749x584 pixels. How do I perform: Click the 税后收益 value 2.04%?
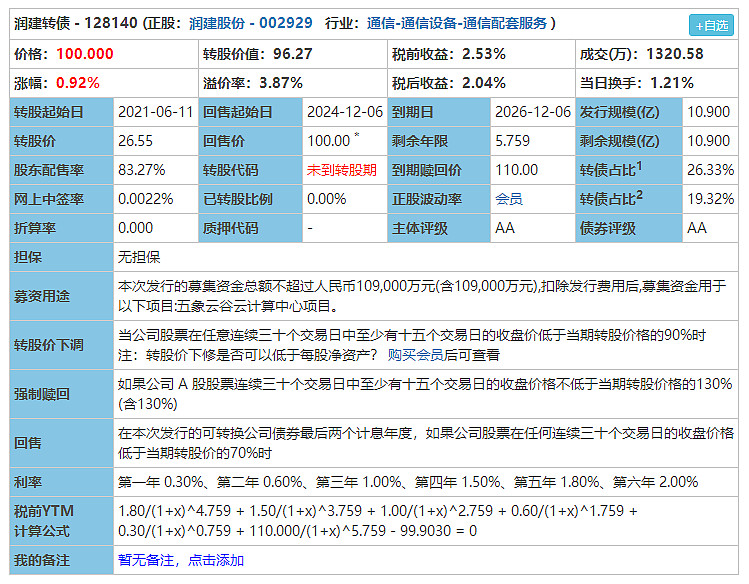click(483, 83)
